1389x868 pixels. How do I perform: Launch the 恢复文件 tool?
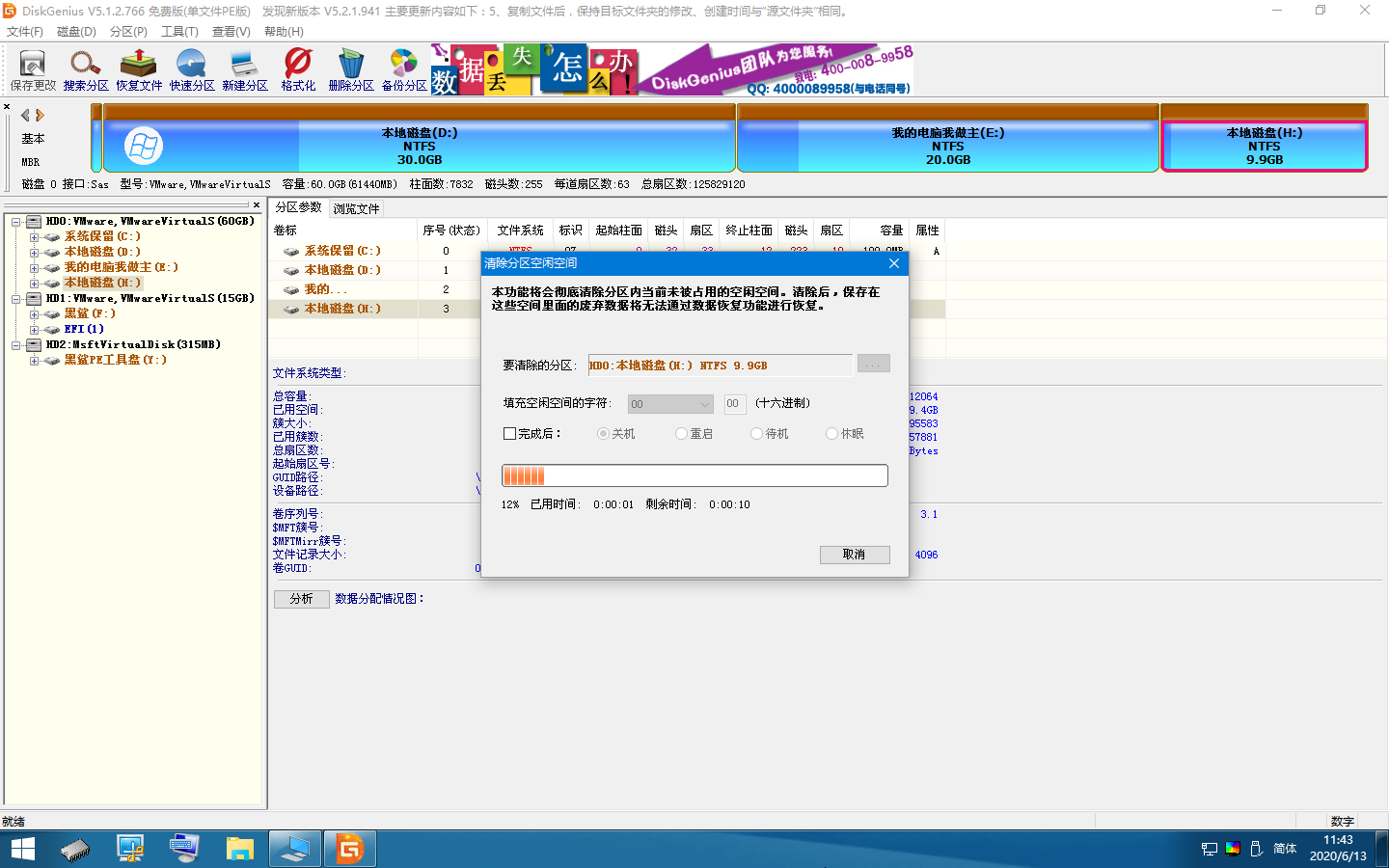point(139,70)
